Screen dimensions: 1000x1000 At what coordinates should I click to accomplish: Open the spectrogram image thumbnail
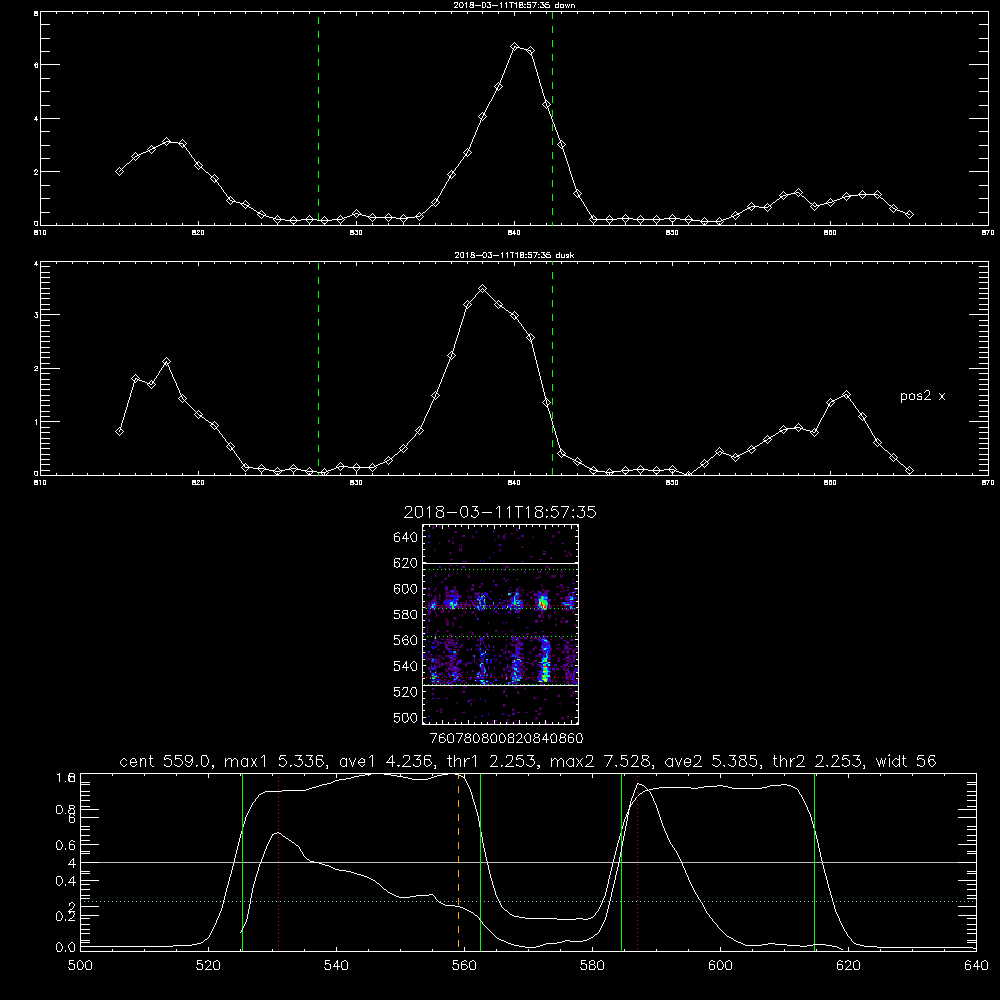click(501, 624)
